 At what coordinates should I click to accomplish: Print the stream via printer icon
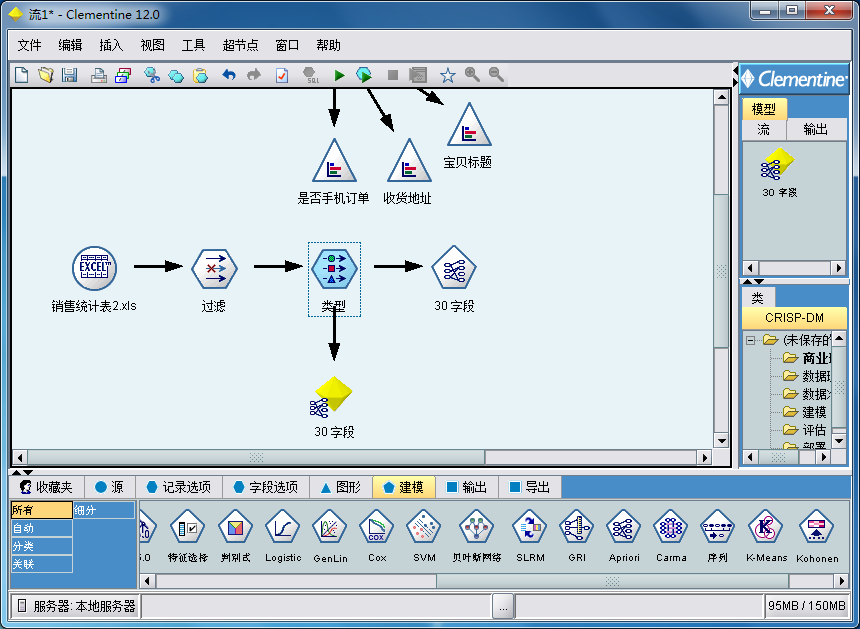tap(99, 75)
